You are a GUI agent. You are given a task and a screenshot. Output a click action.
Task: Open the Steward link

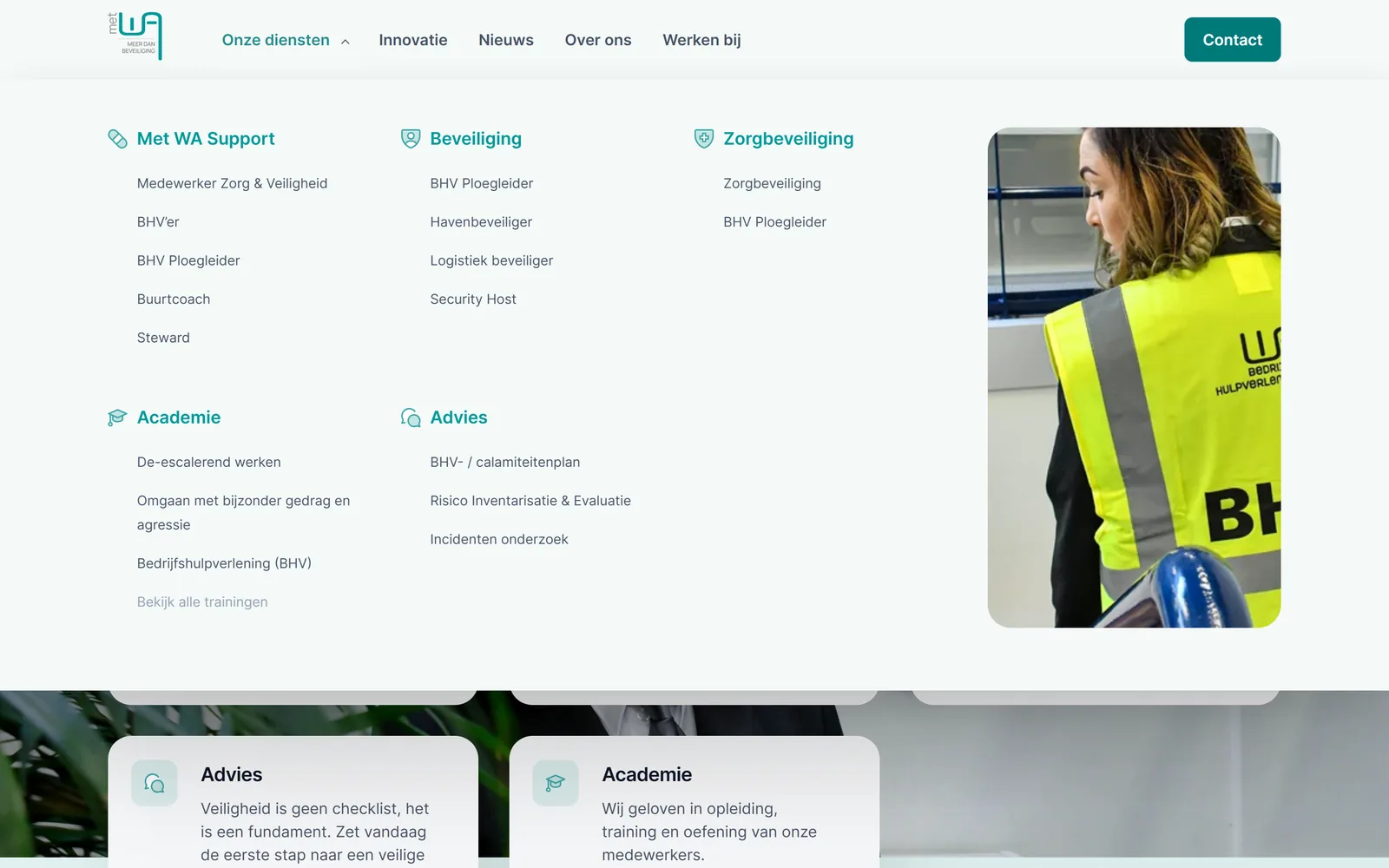(x=163, y=338)
